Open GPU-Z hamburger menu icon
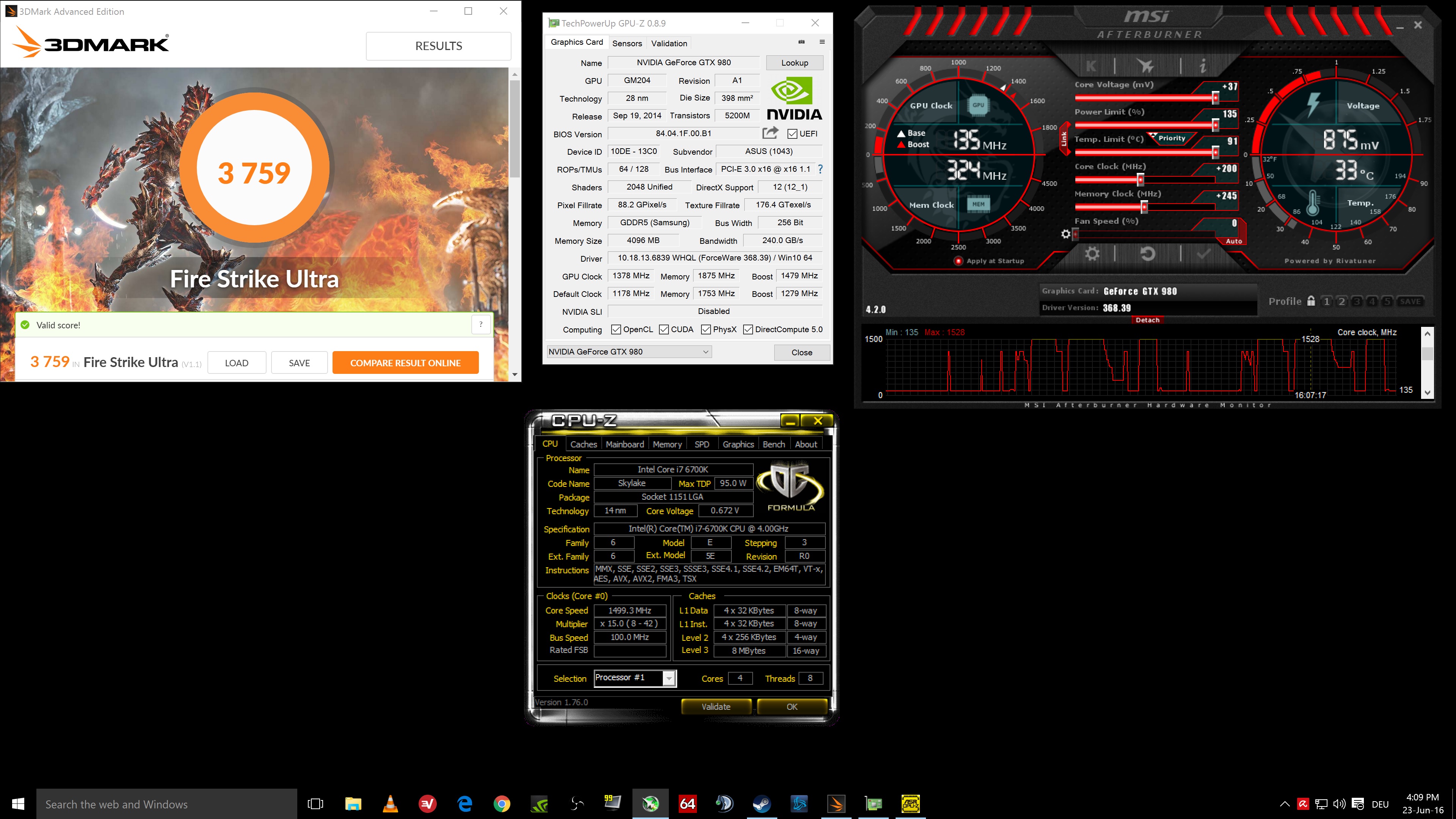Screen dimensions: 1456x819 [x=822, y=42]
